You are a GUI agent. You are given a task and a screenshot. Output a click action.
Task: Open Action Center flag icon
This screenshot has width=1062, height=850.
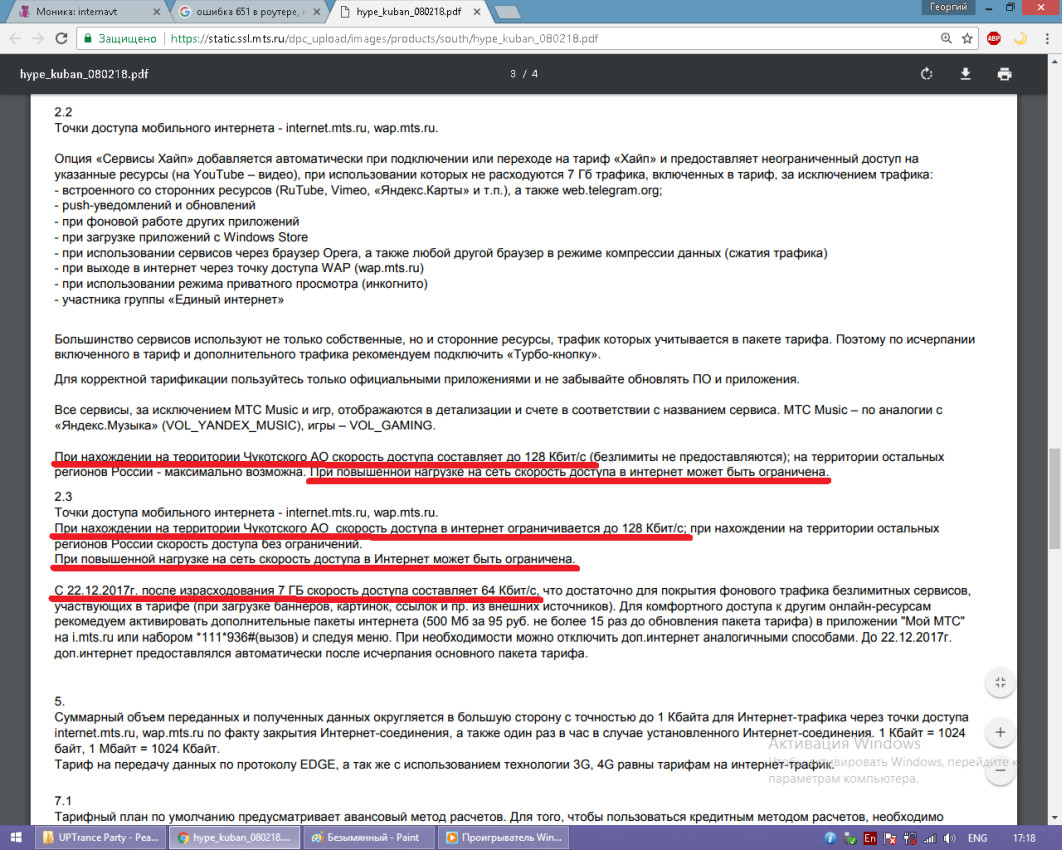[890, 838]
